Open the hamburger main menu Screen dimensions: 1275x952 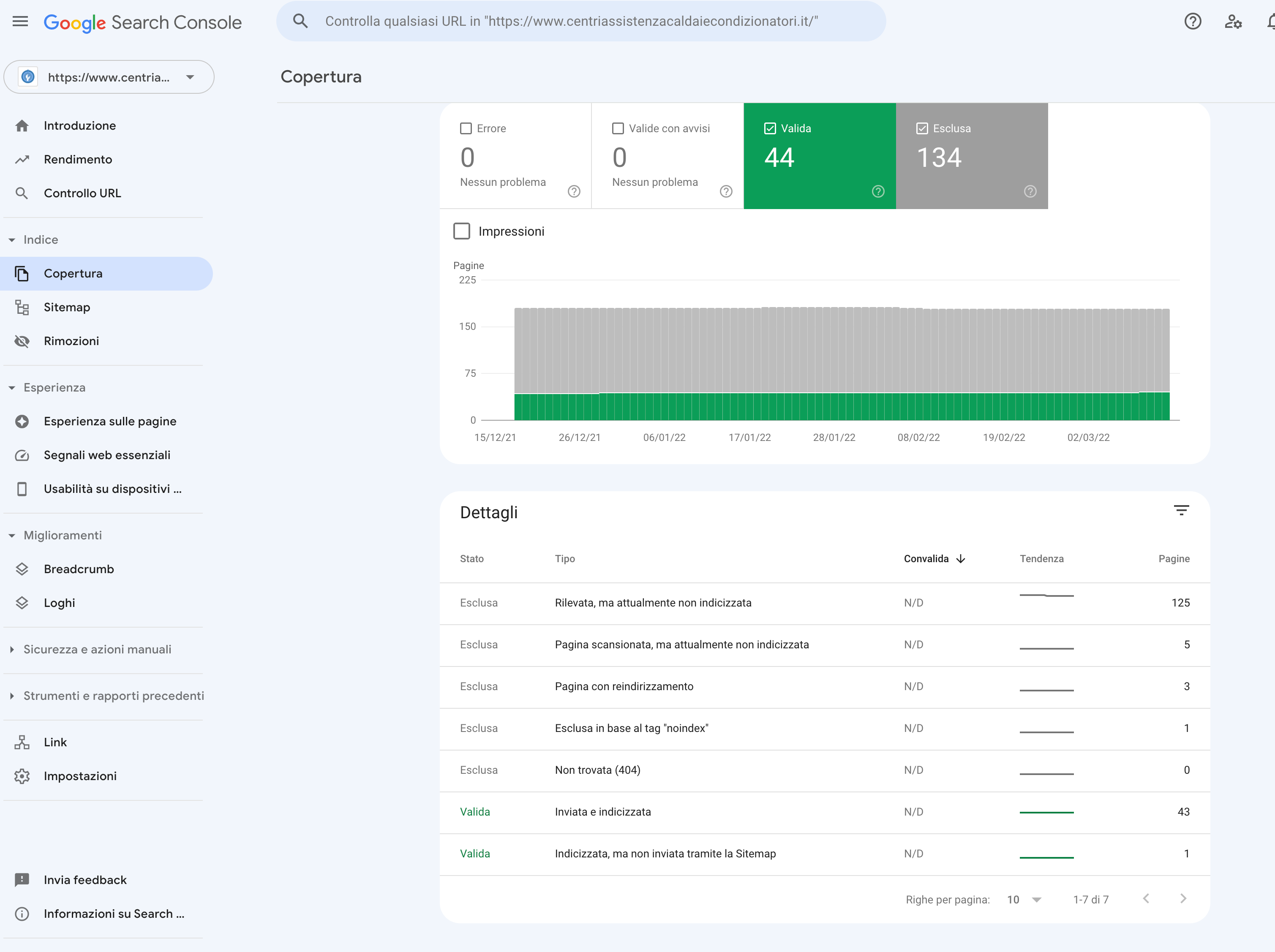click(x=20, y=22)
